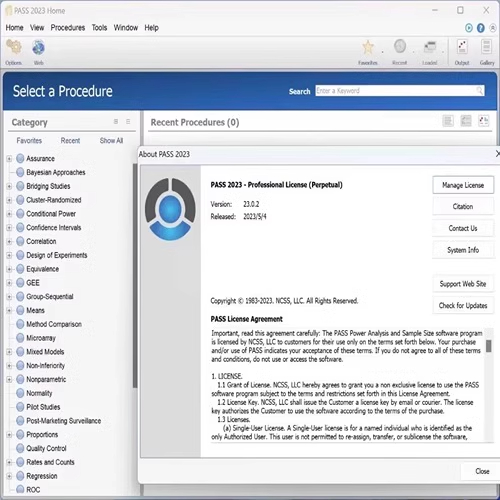
Task: Expand the Correlation category
Action: pyautogui.click(x=9, y=241)
